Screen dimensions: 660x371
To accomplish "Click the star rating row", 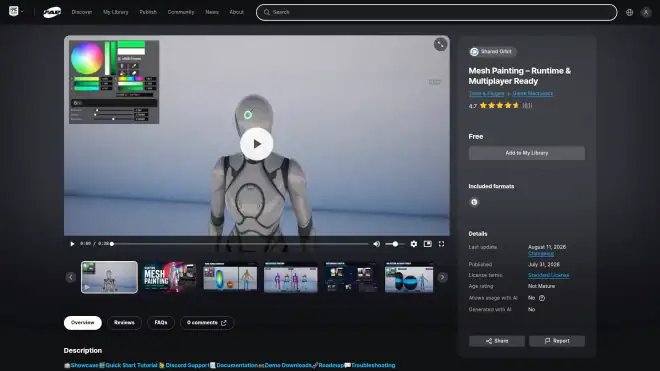I will [x=500, y=106].
